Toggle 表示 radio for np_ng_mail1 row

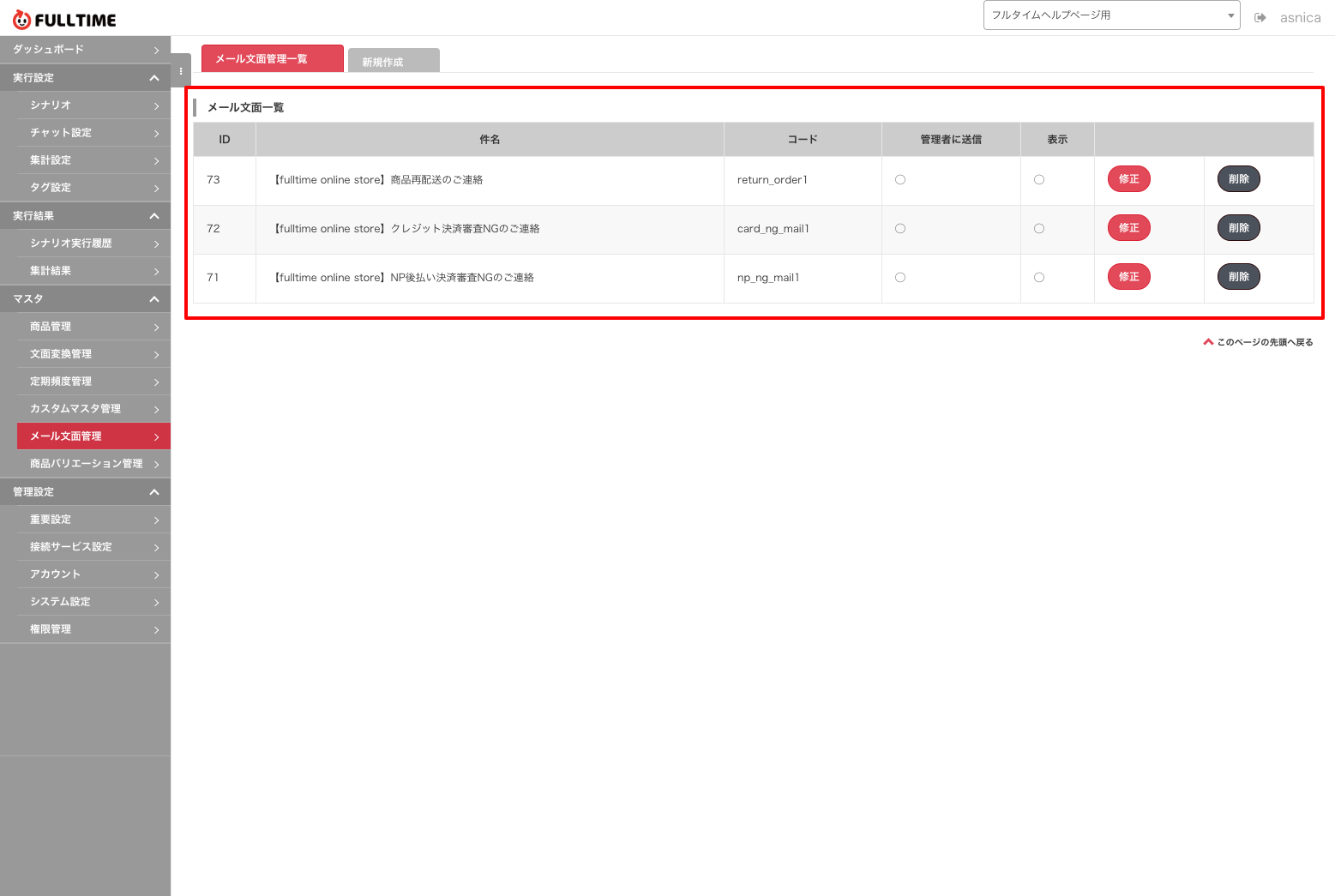(1039, 278)
